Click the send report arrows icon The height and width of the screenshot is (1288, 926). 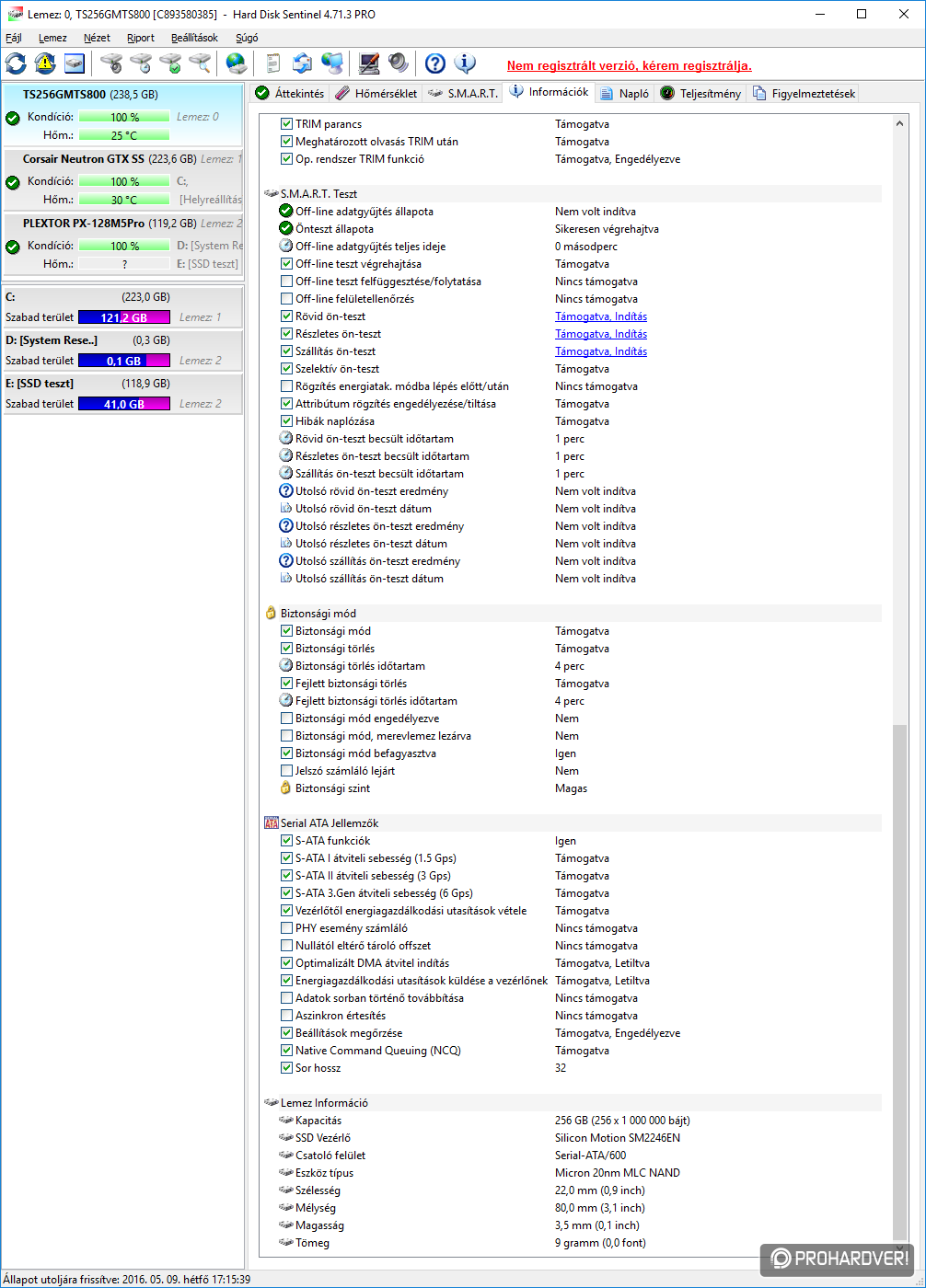pos(302,63)
